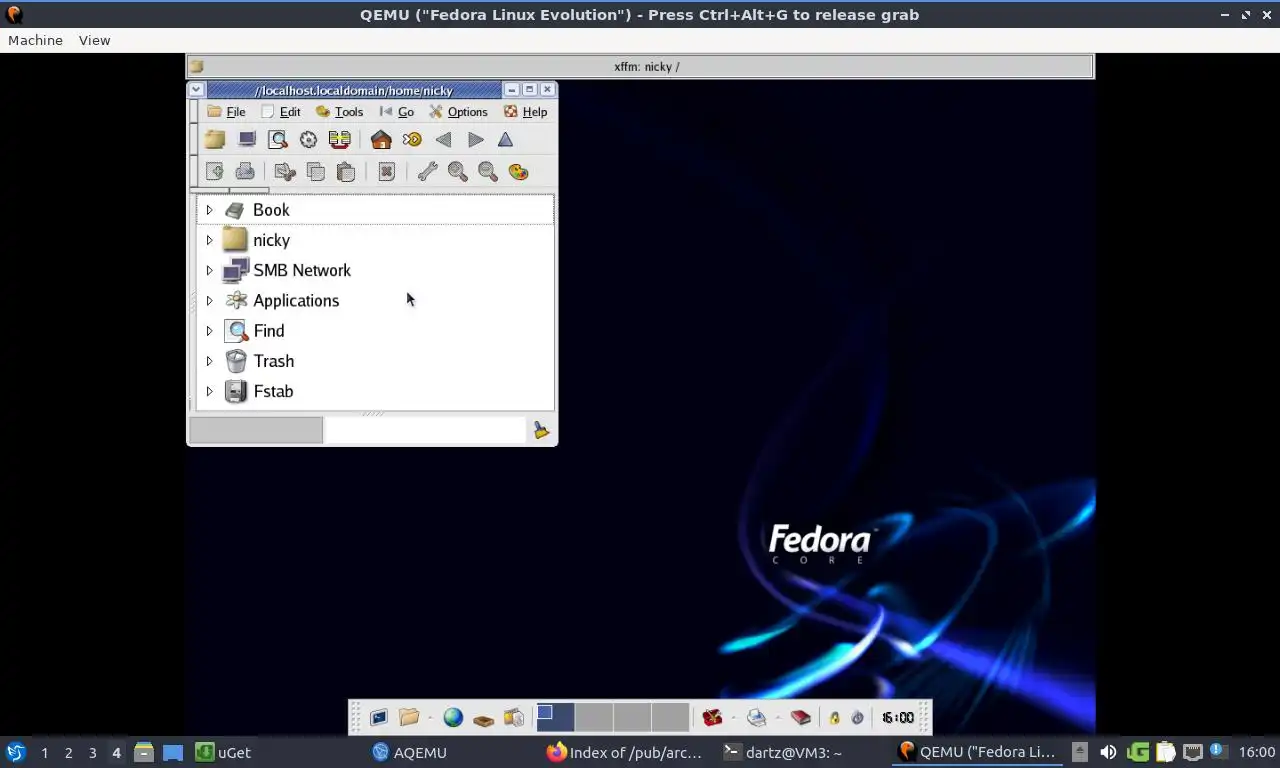Open the Tools menu in xffm

339,112
